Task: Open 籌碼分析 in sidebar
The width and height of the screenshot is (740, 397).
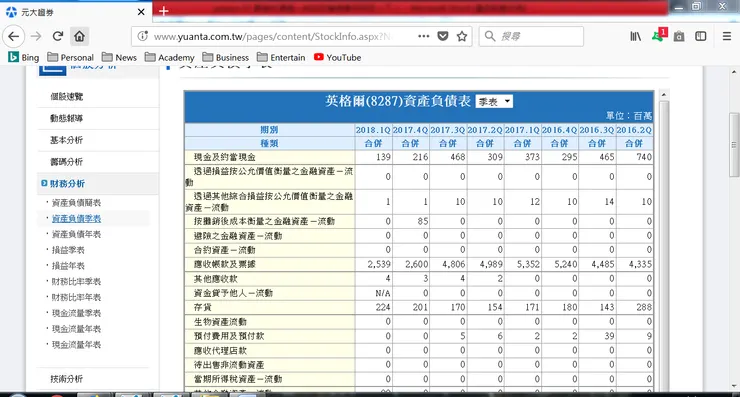Action: [67, 161]
